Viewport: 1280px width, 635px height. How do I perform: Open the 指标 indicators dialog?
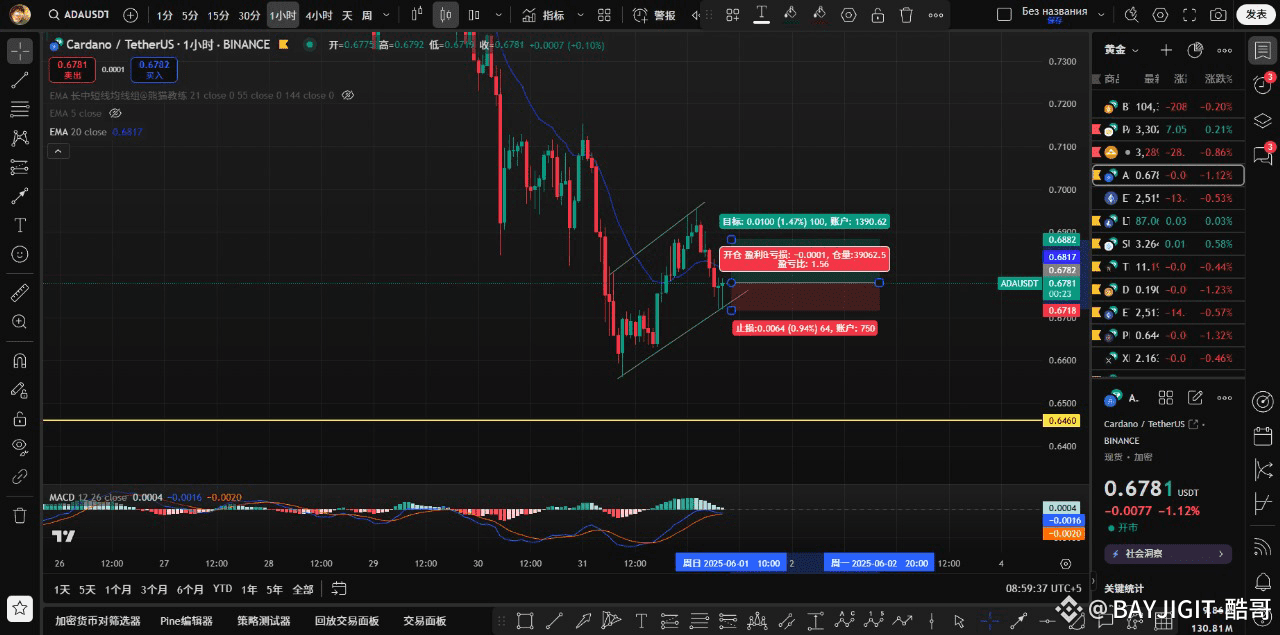click(543, 15)
